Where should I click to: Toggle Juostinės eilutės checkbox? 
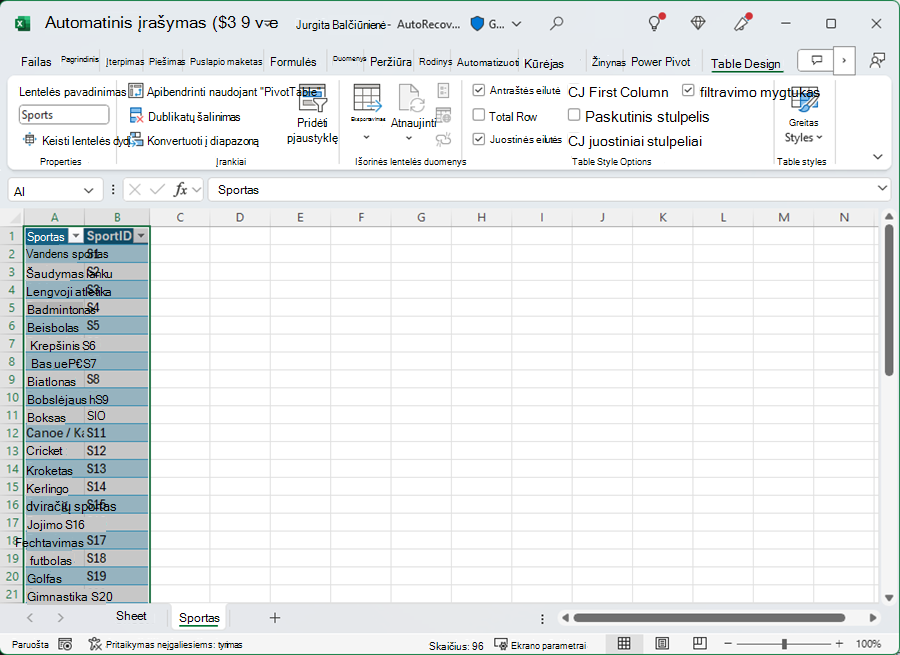479,139
